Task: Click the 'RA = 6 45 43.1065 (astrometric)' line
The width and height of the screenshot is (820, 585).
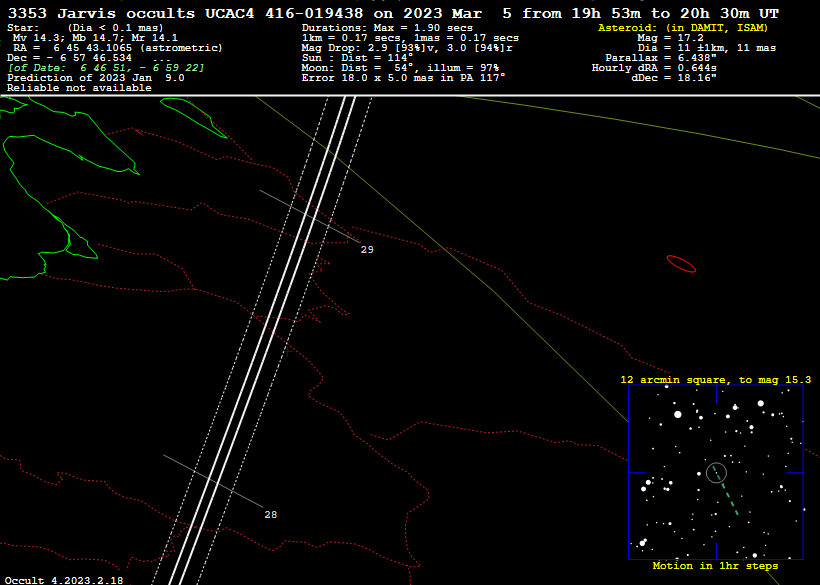Action: (118, 48)
